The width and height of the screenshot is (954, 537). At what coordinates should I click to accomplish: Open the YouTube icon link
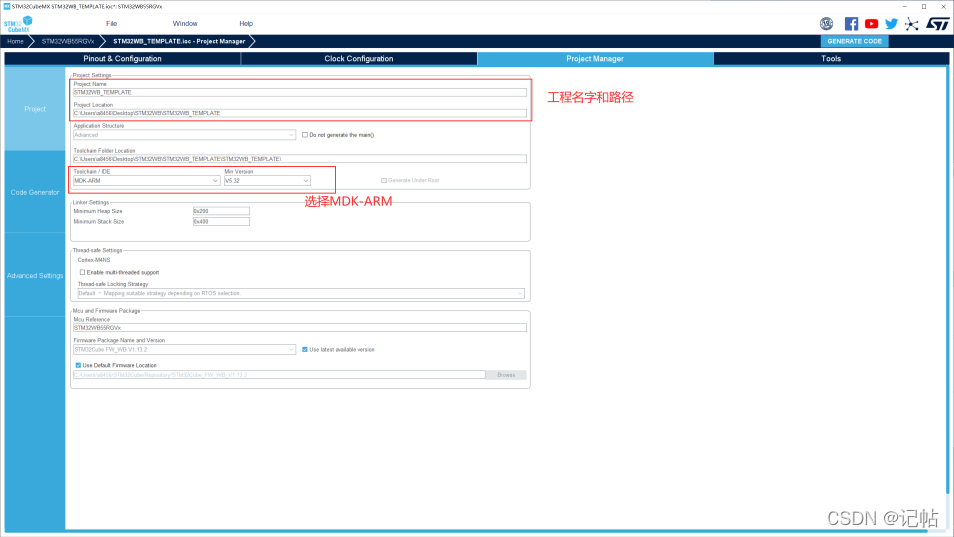[871, 24]
